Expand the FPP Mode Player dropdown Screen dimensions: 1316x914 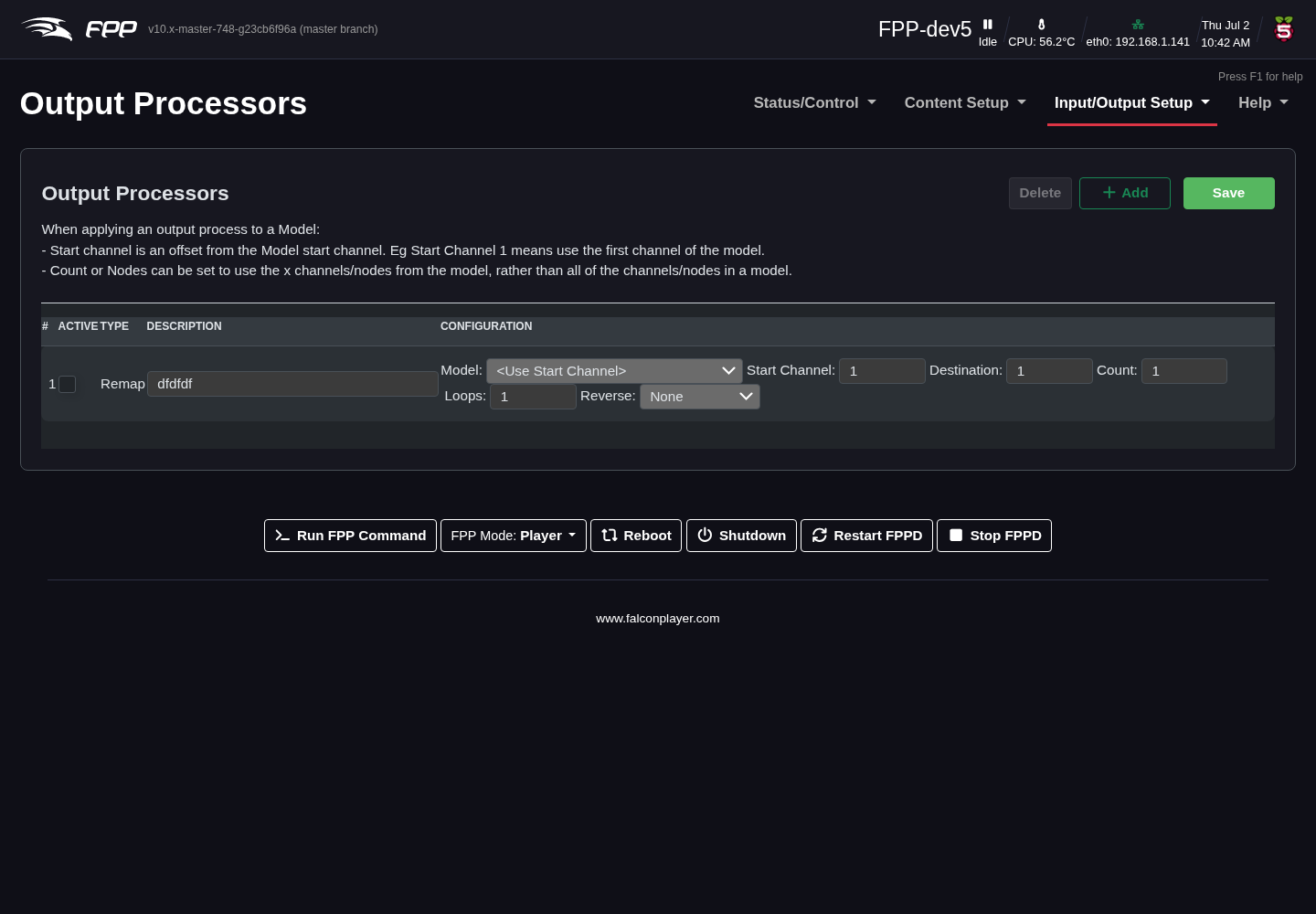(x=514, y=536)
